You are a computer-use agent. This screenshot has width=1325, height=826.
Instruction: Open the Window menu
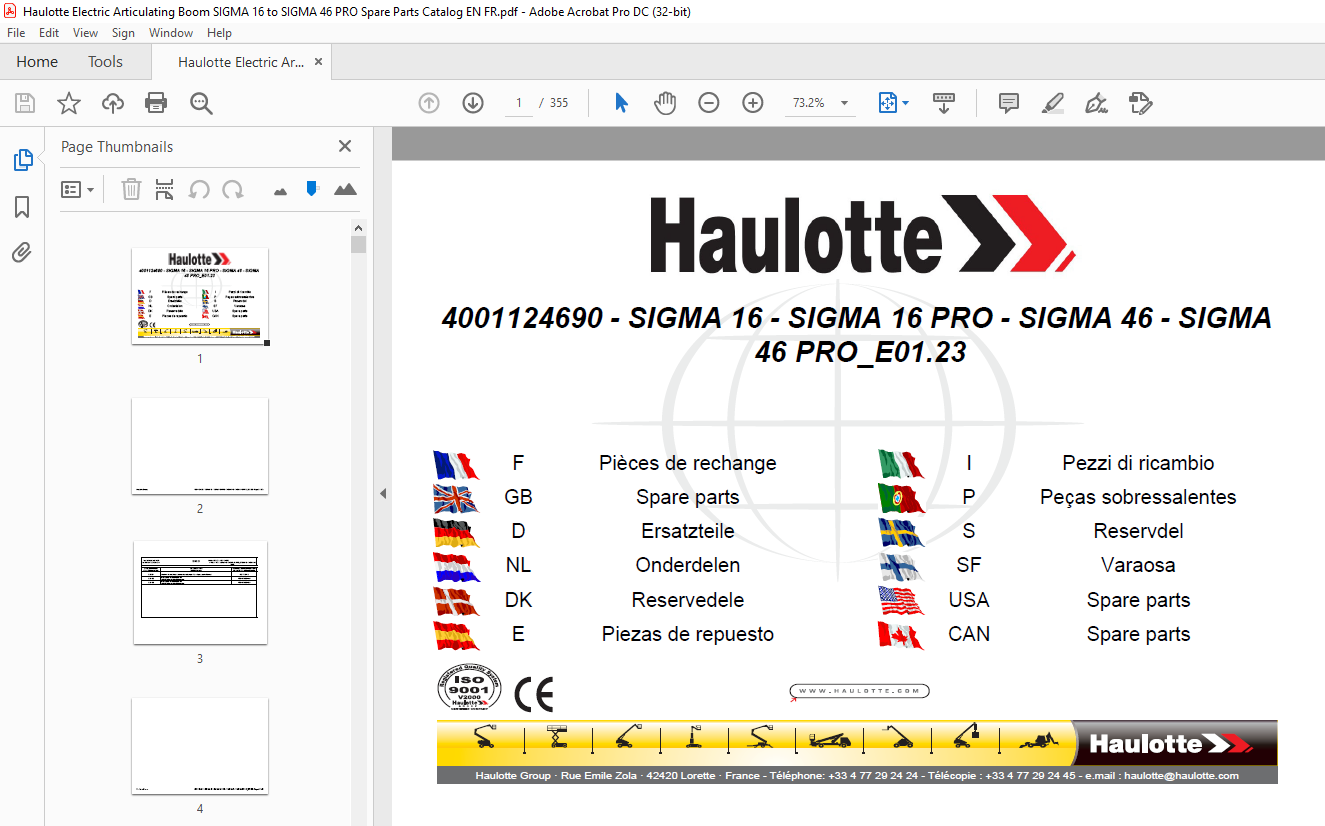171,33
